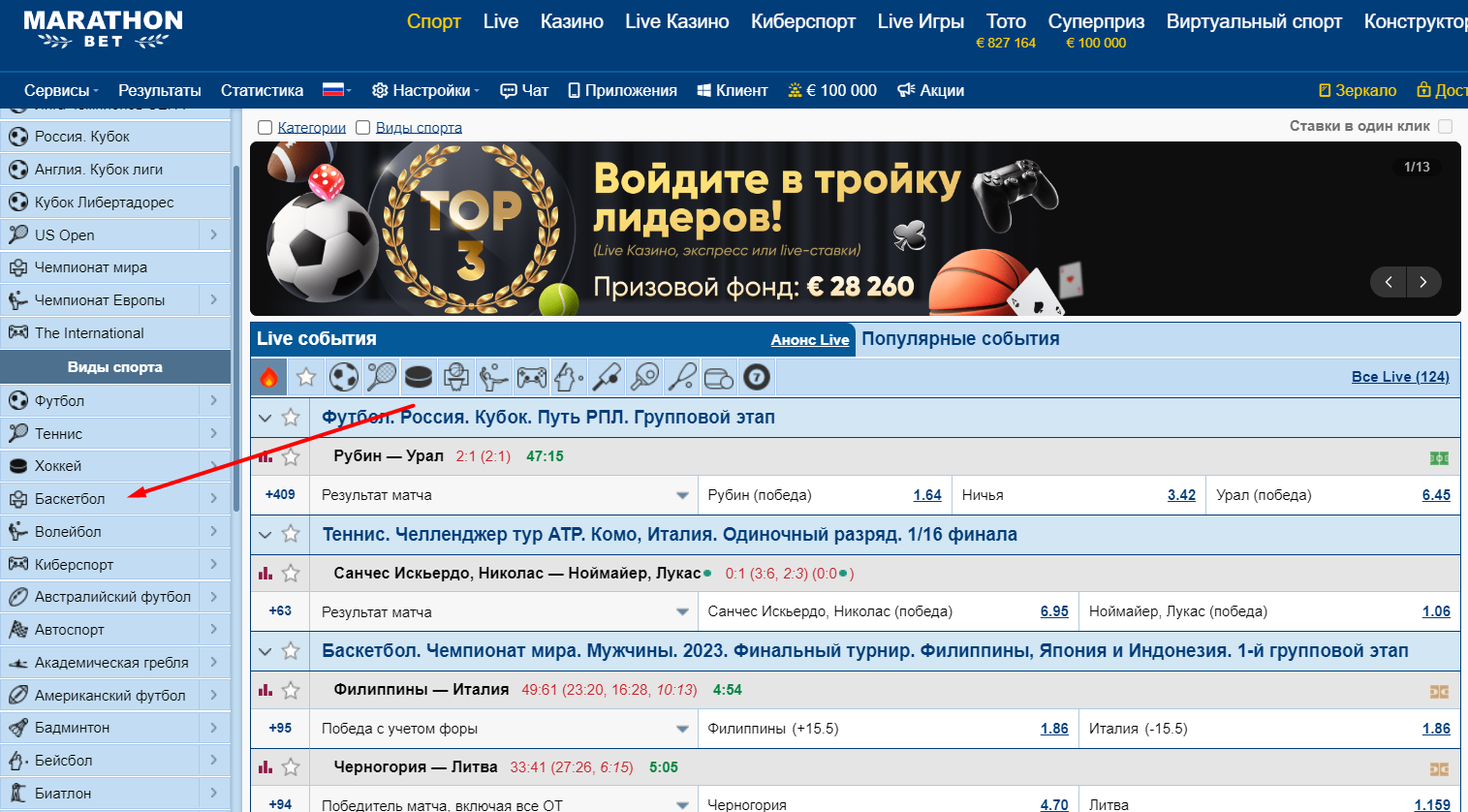Collapse the Футбол. Россия. Кубок section chevron
This screenshot has width=1468, height=812.
[x=265, y=418]
